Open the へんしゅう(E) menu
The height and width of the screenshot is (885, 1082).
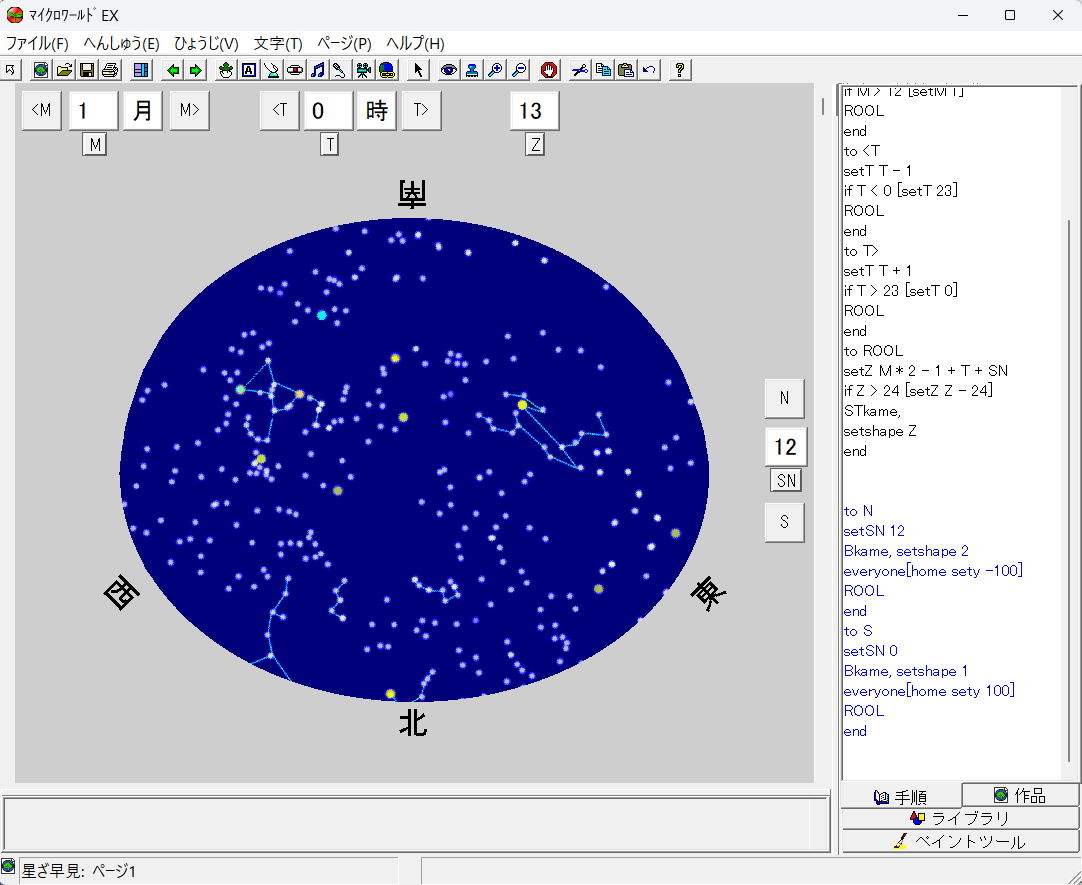point(121,43)
